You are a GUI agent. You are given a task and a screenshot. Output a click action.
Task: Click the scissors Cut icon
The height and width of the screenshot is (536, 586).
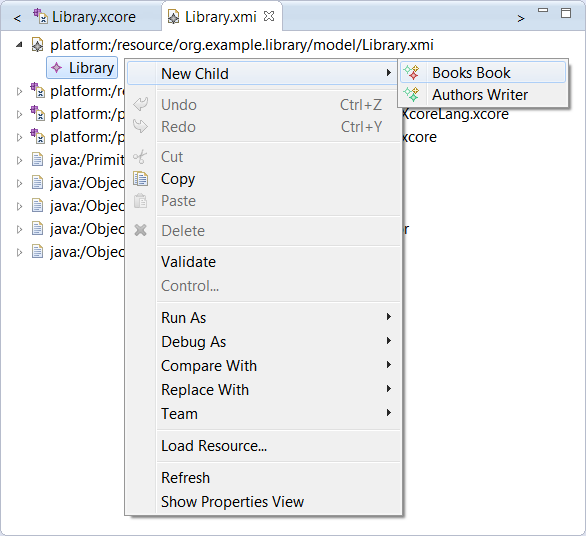click(141, 157)
